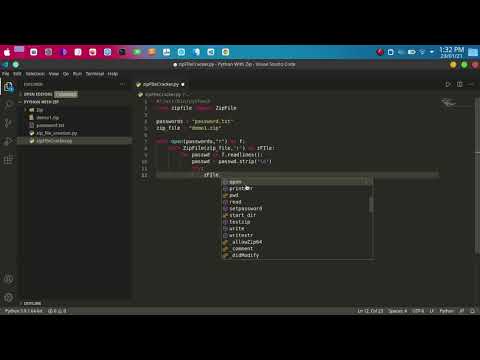
Task: Click the battery icon in system tray
Action: [412, 52]
